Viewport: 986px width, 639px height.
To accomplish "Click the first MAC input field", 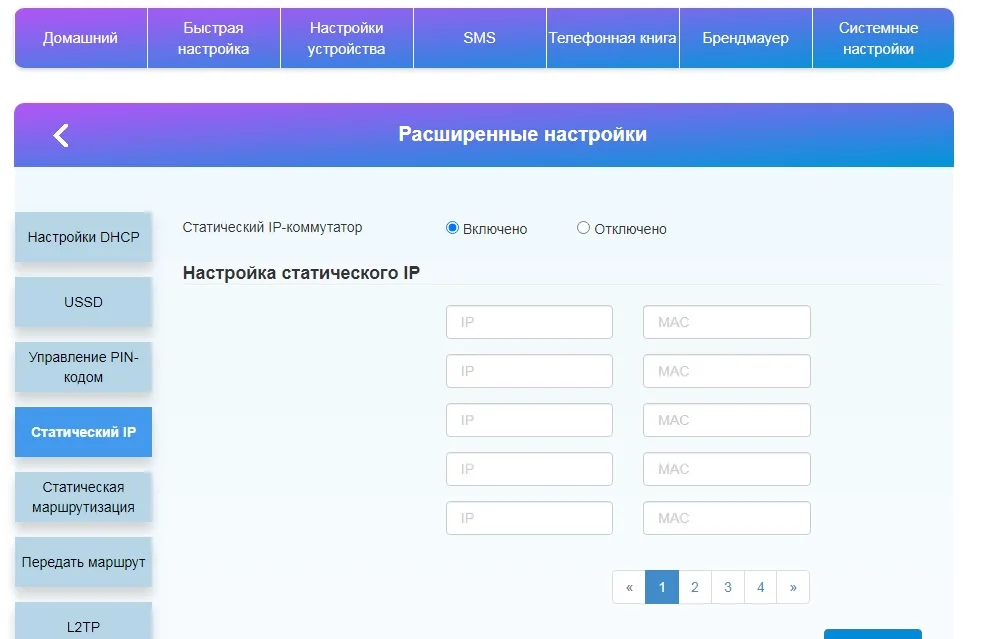I will 727,321.
